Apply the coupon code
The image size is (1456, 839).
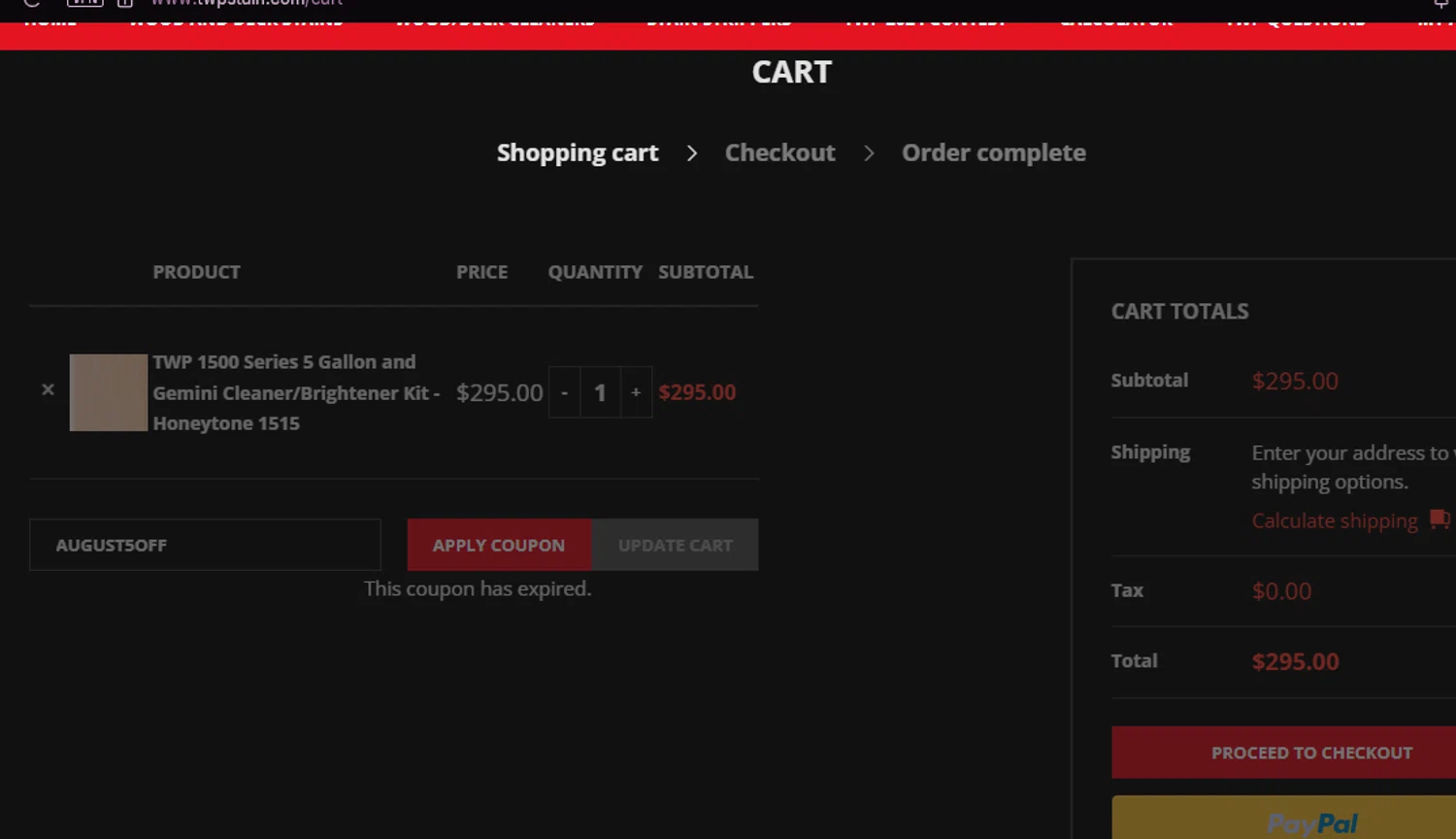click(x=499, y=545)
